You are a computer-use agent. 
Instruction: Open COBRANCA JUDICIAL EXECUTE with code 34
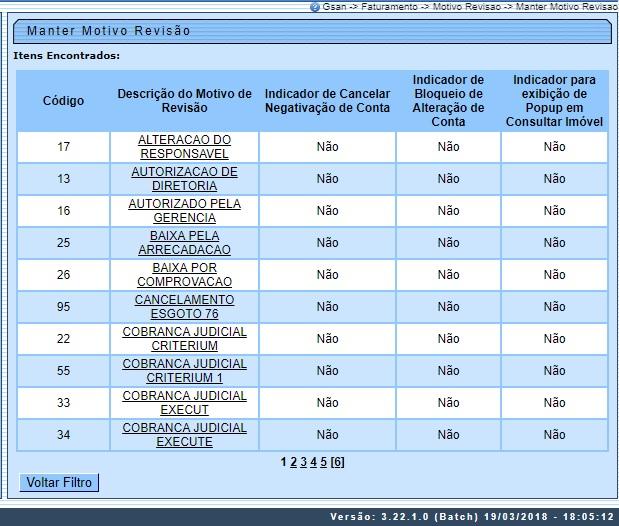(x=184, y=435)
